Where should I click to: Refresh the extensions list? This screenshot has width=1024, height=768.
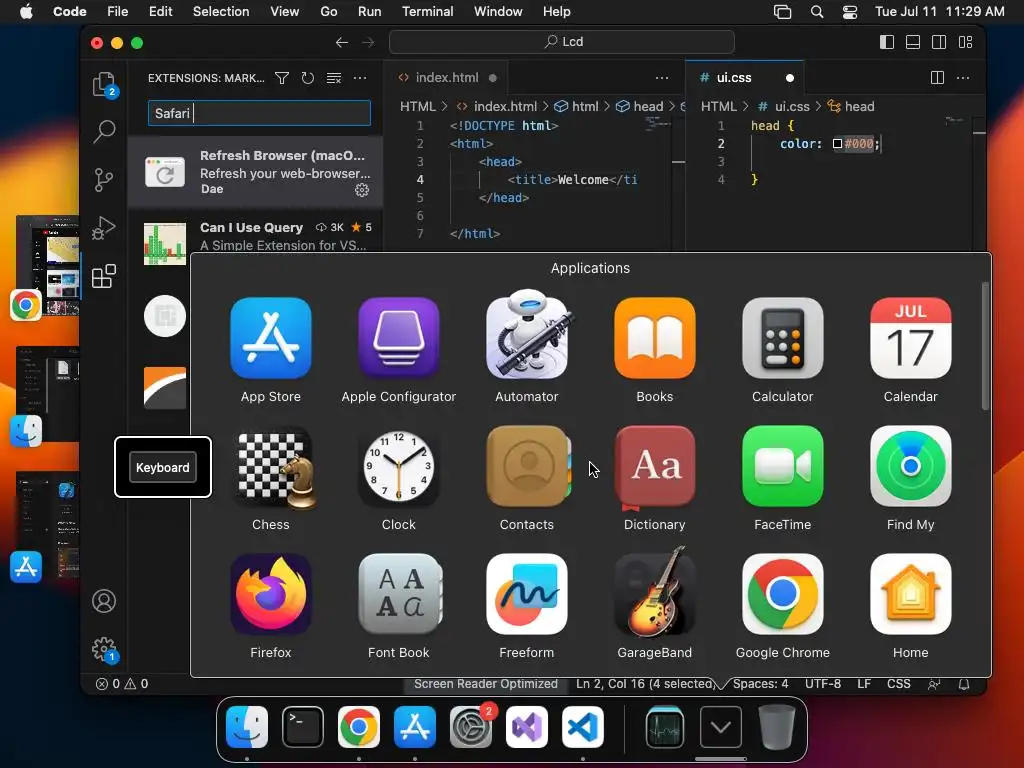[308, 78]
